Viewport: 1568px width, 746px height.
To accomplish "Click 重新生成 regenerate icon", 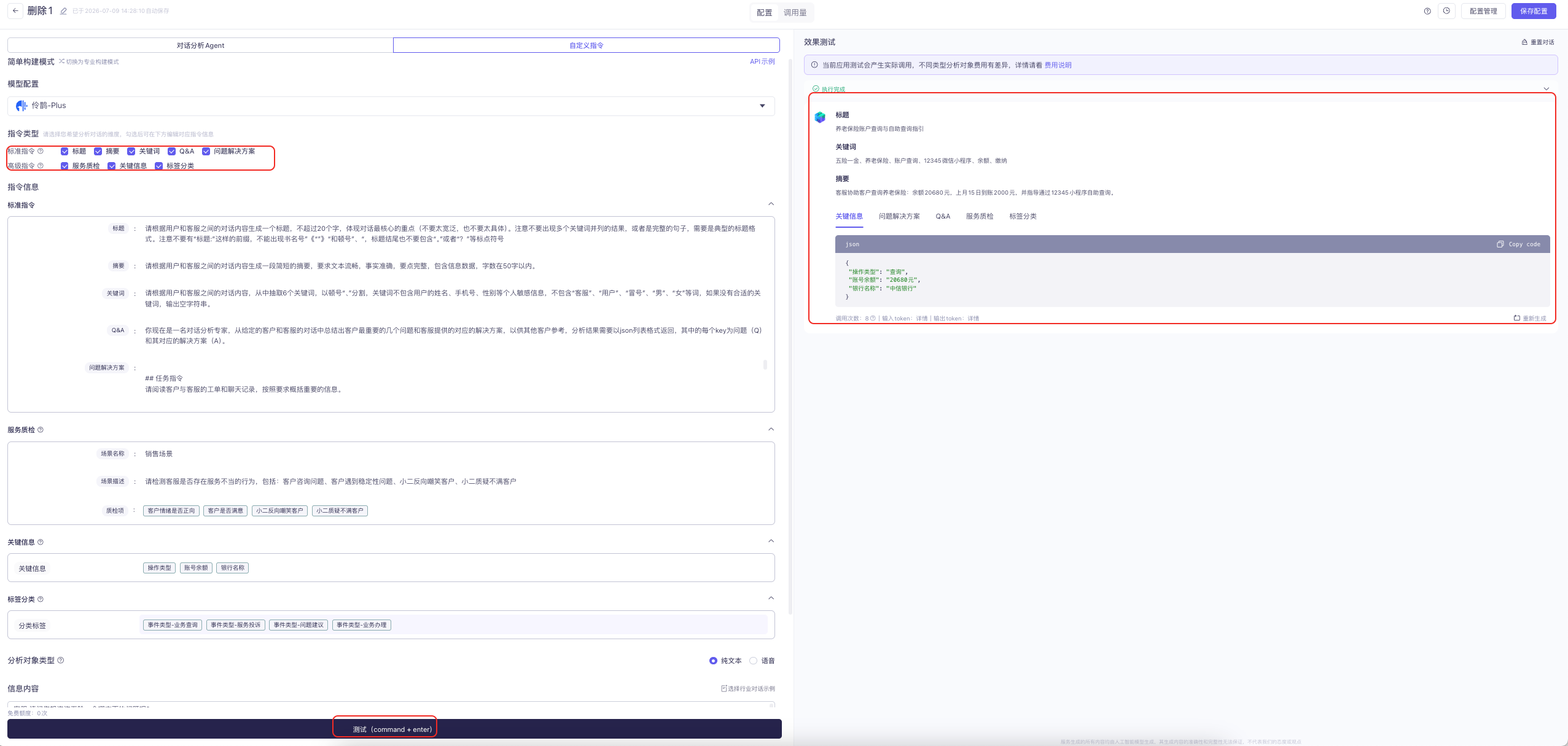I will tap(1517, 318).
